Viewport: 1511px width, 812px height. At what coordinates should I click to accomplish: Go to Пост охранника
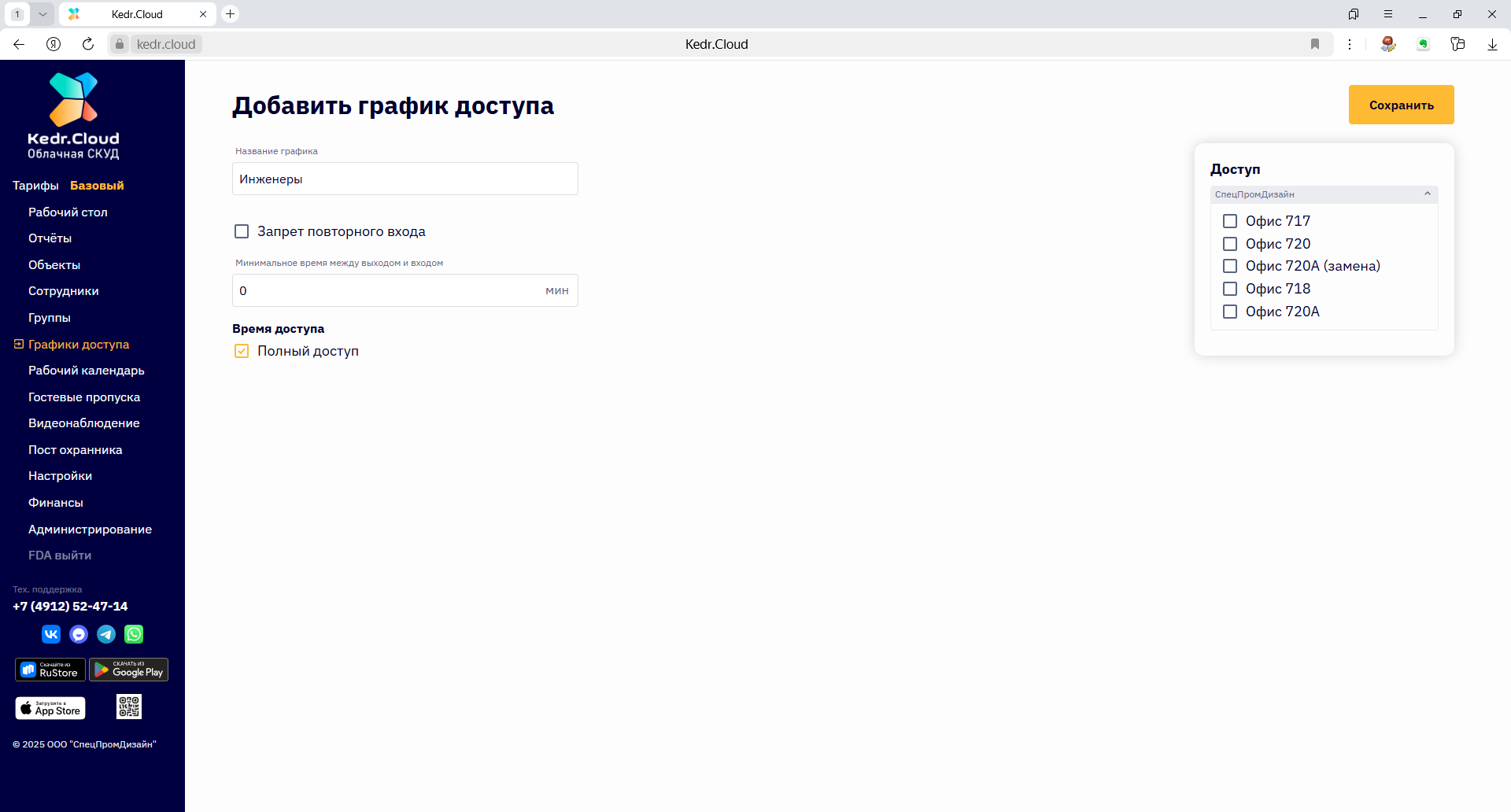point(76,450)
